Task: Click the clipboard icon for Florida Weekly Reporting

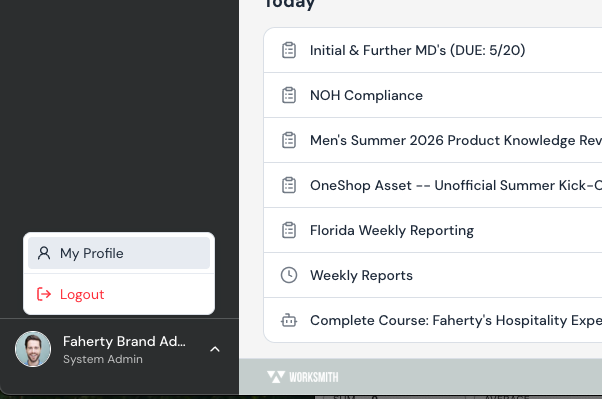Action: [289, 230]
